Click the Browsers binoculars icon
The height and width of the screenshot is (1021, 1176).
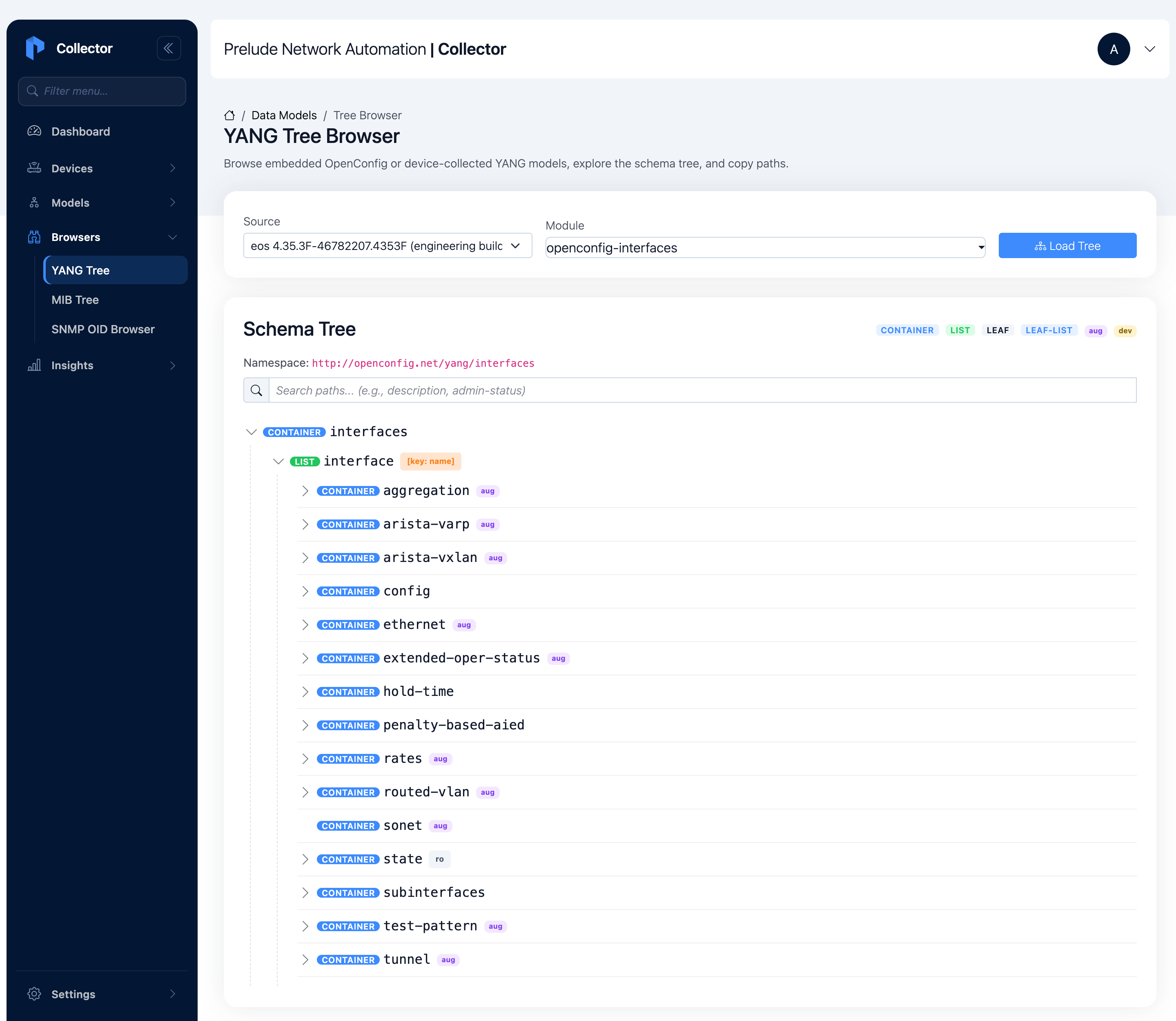34,237
